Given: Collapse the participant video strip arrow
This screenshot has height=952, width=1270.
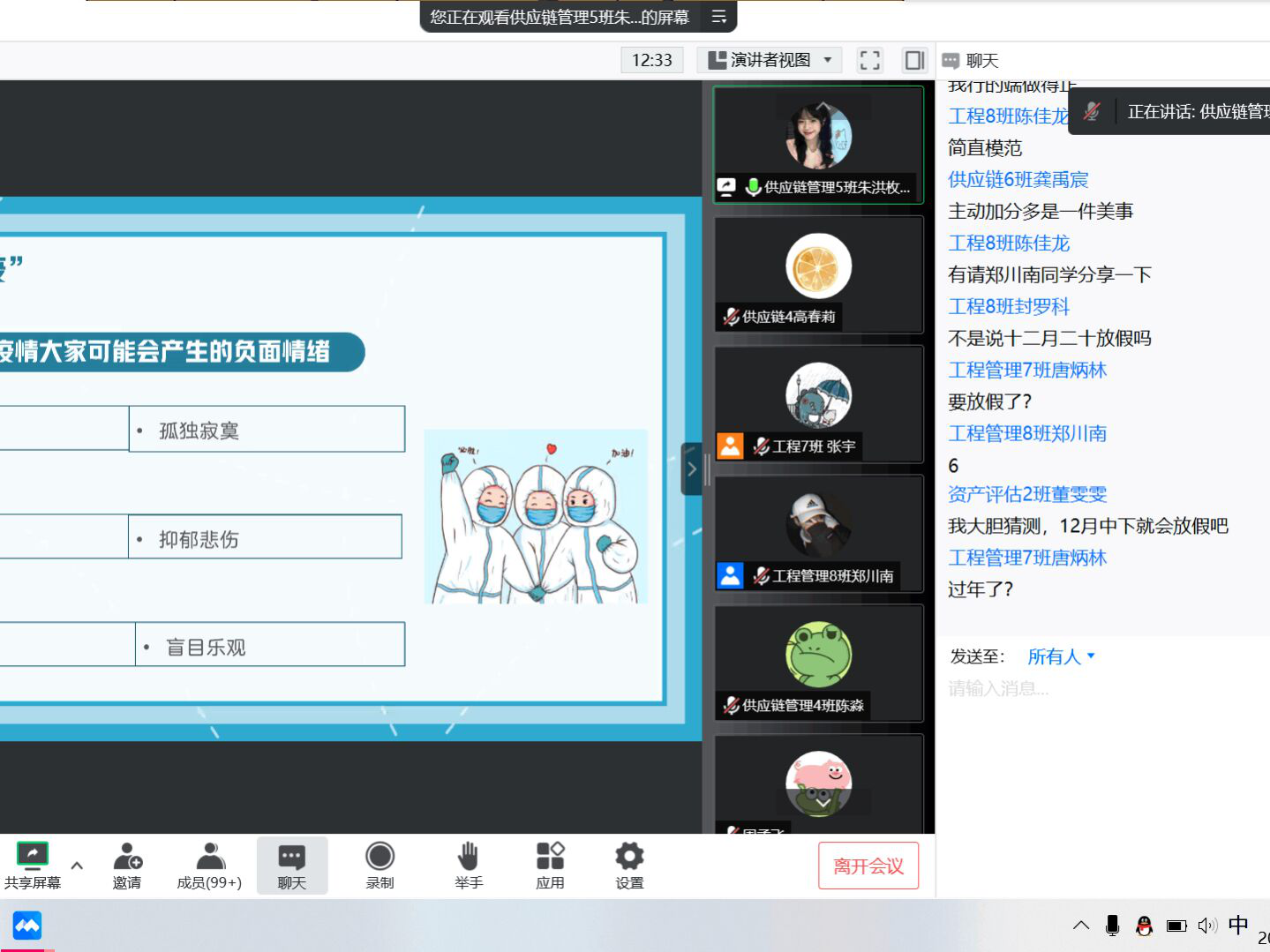Looking at the screenshot, I should coord(692,469).
